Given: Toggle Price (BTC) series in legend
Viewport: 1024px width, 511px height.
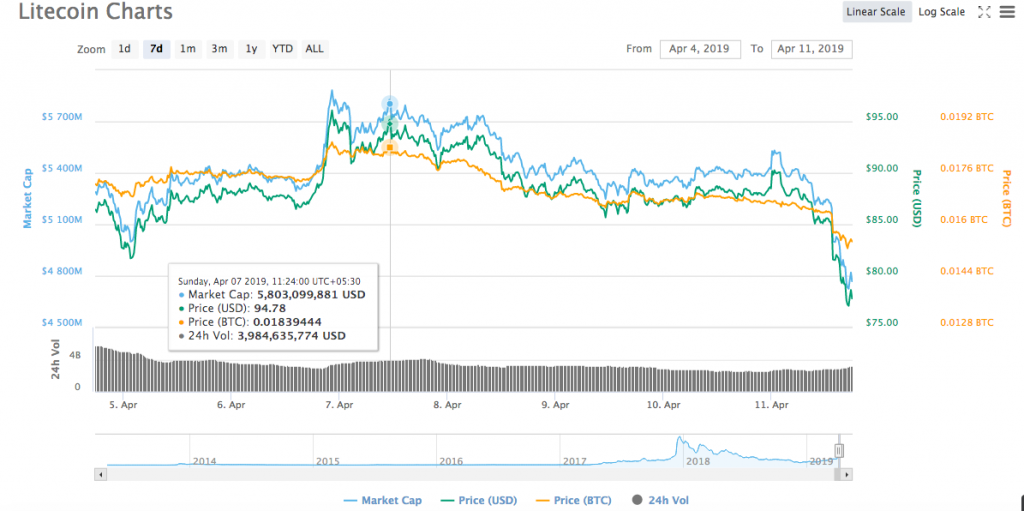Looking at the screenshot, I should 574,501.
